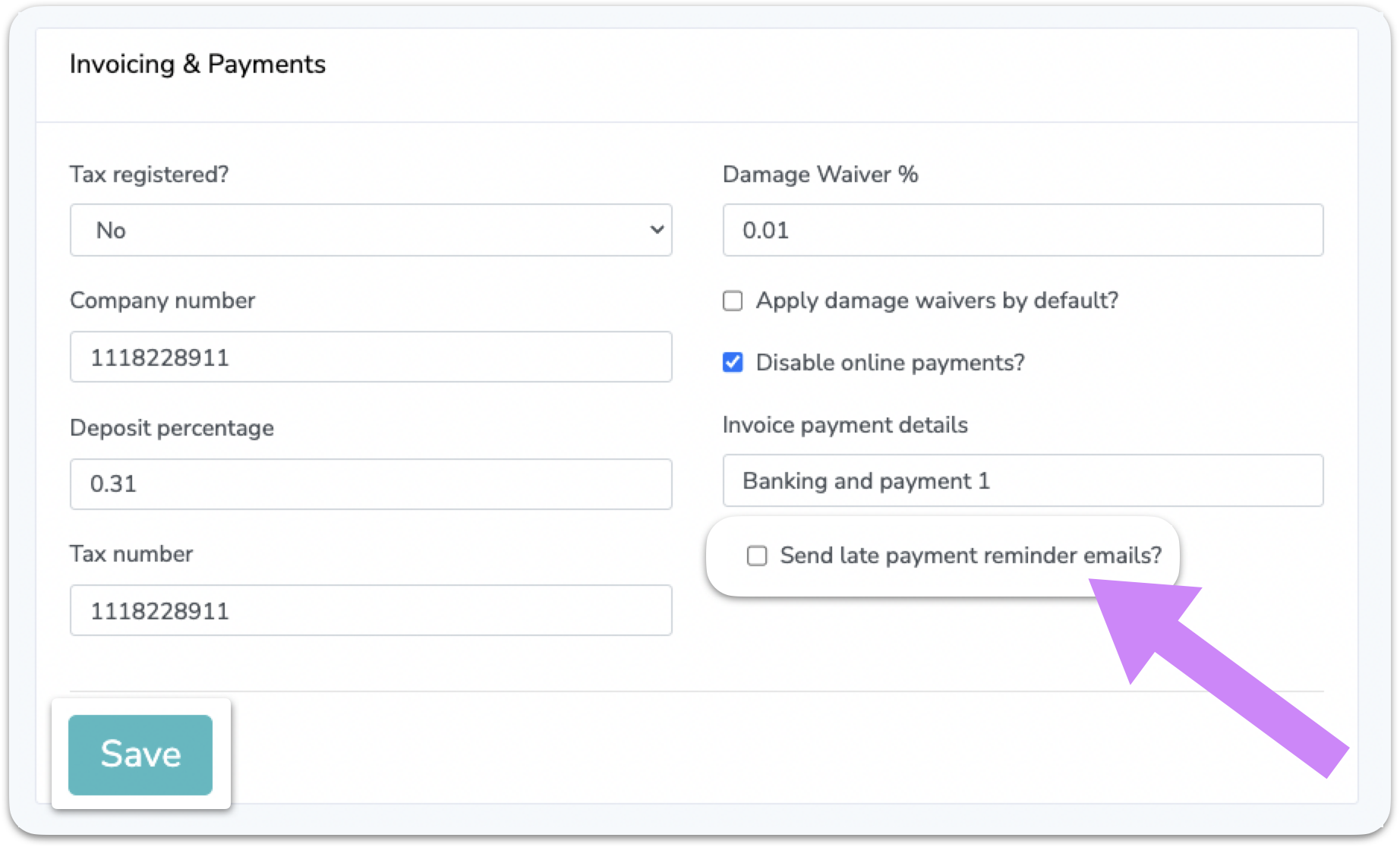Tick Send late payment reminder emails checkbox
Image resolution: width=1400 pixels, height=847 pixels.
(x=757, y=556)
